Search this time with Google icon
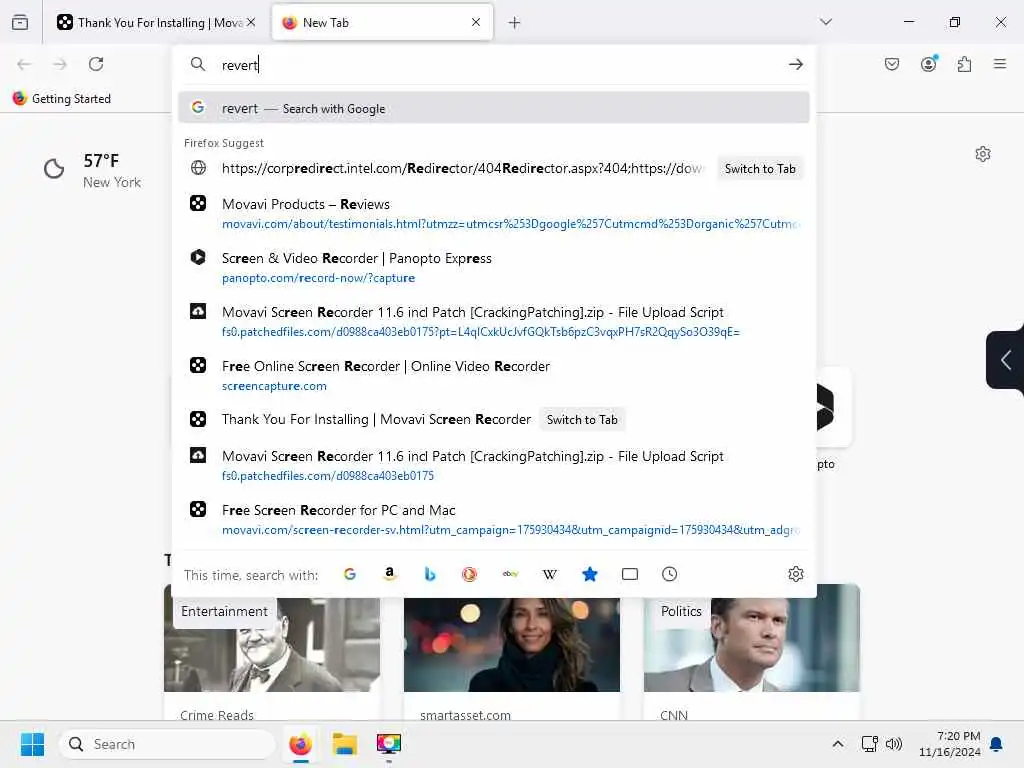Screen dimensions: 1024x768 coord(350,574)
